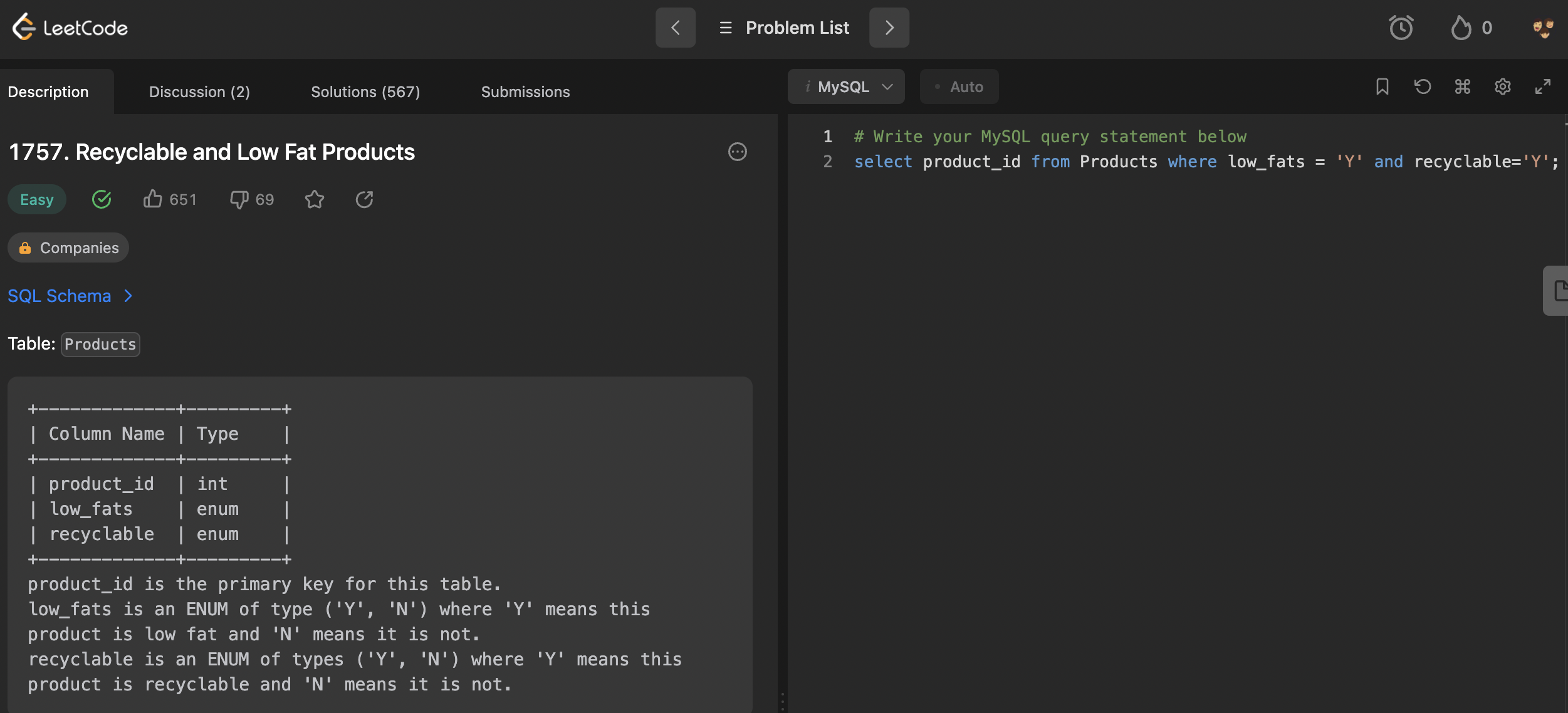Viewport: 1568px width, 713px height.
Task: Click line 2 of the code editor
Action: (1191, 162)
